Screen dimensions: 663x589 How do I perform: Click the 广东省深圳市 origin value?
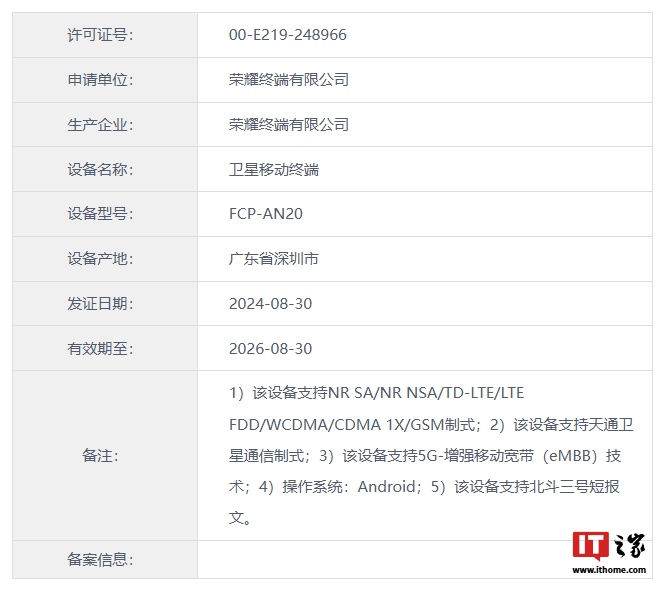[274, 259]
